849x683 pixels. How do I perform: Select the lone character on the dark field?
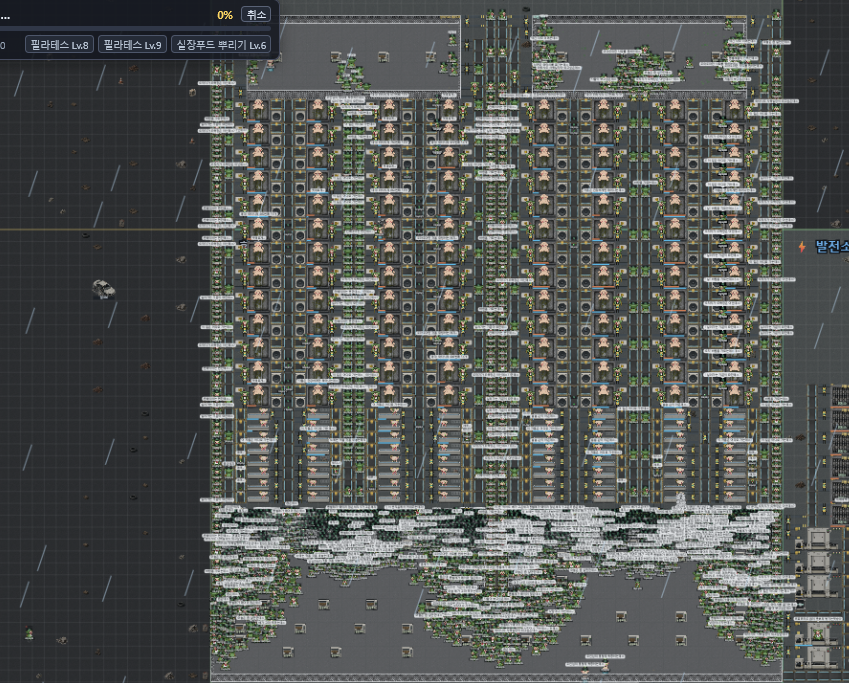click(x=29, y=633)
